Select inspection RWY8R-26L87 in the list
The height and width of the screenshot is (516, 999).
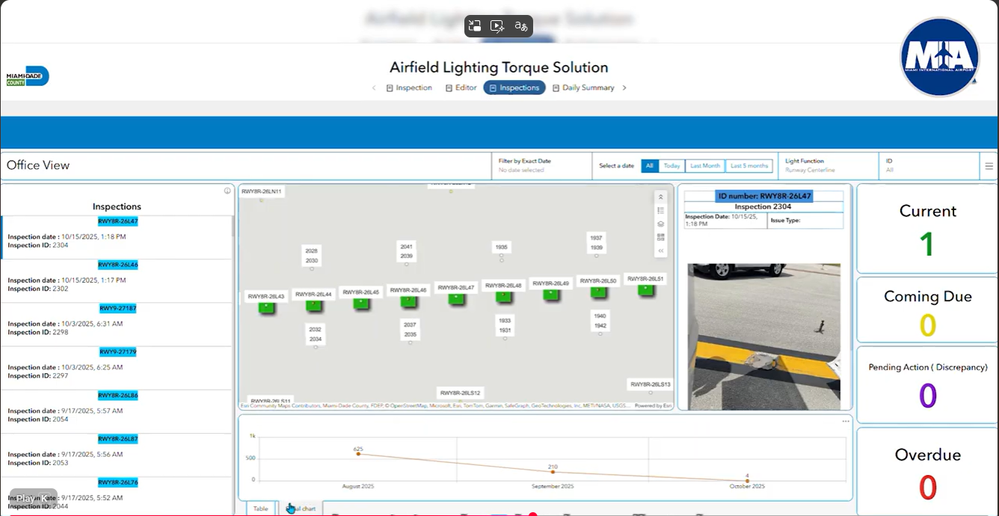click(117, 455)
